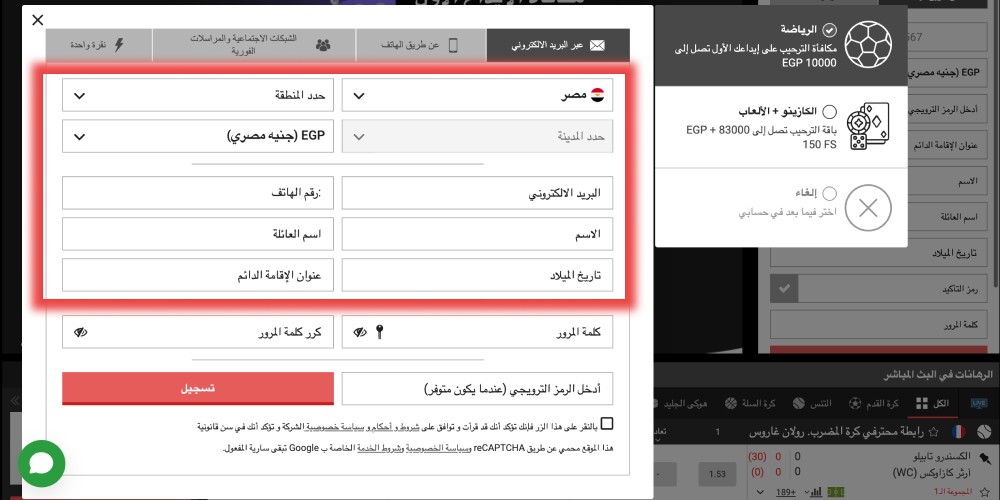Click the casino cards and dice icon

(x=867, y=126)
